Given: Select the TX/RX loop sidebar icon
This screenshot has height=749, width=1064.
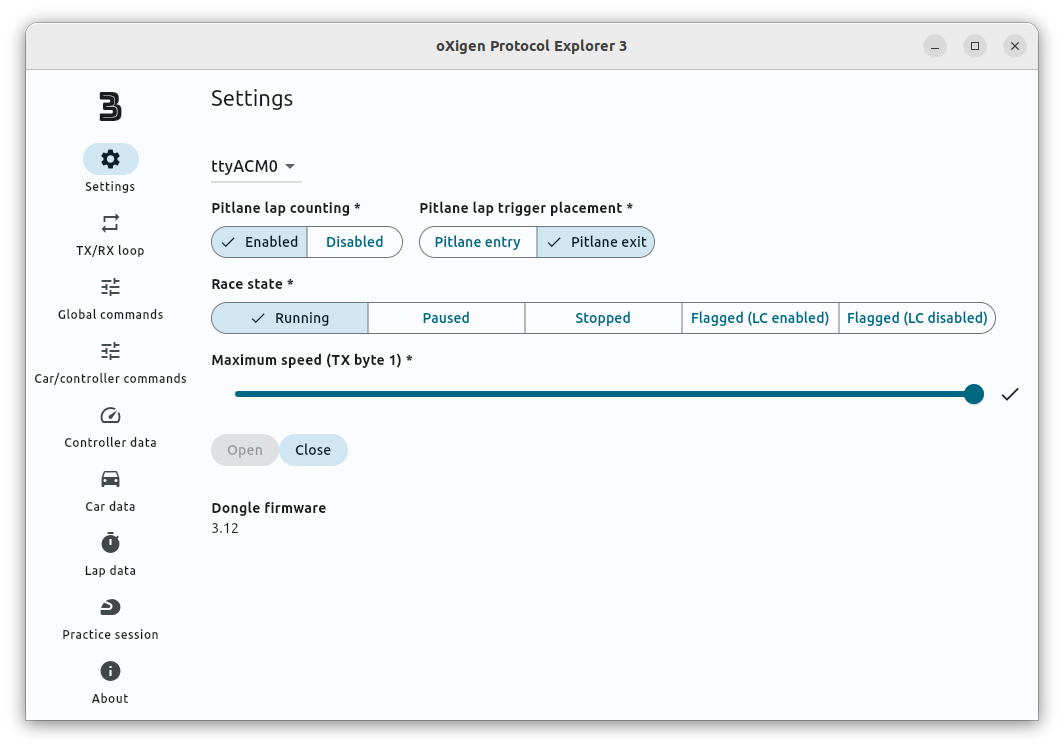Looking at the screenshot, I should tap(110, 222).
